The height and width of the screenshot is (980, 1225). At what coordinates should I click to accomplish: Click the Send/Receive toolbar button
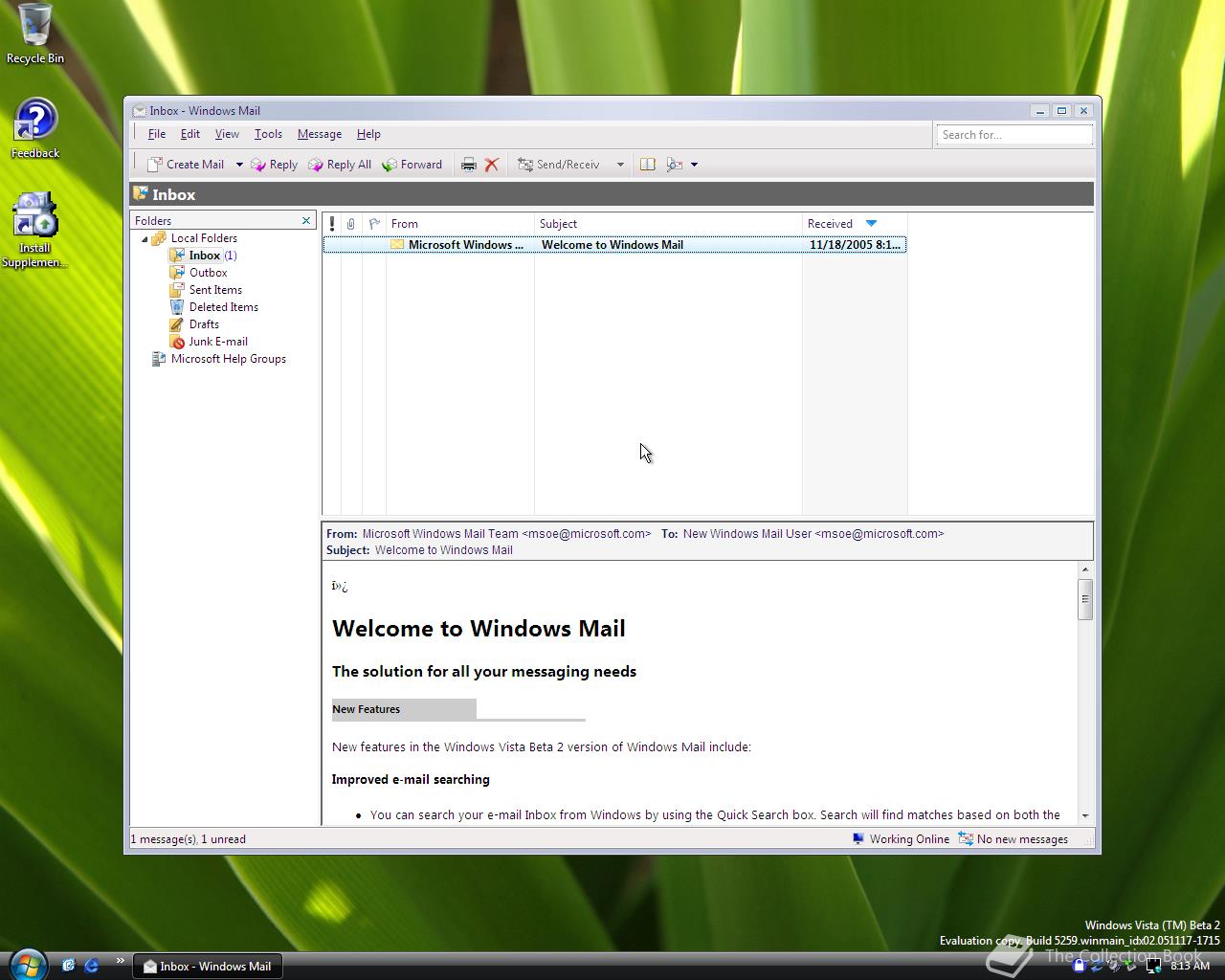(559, 165)
